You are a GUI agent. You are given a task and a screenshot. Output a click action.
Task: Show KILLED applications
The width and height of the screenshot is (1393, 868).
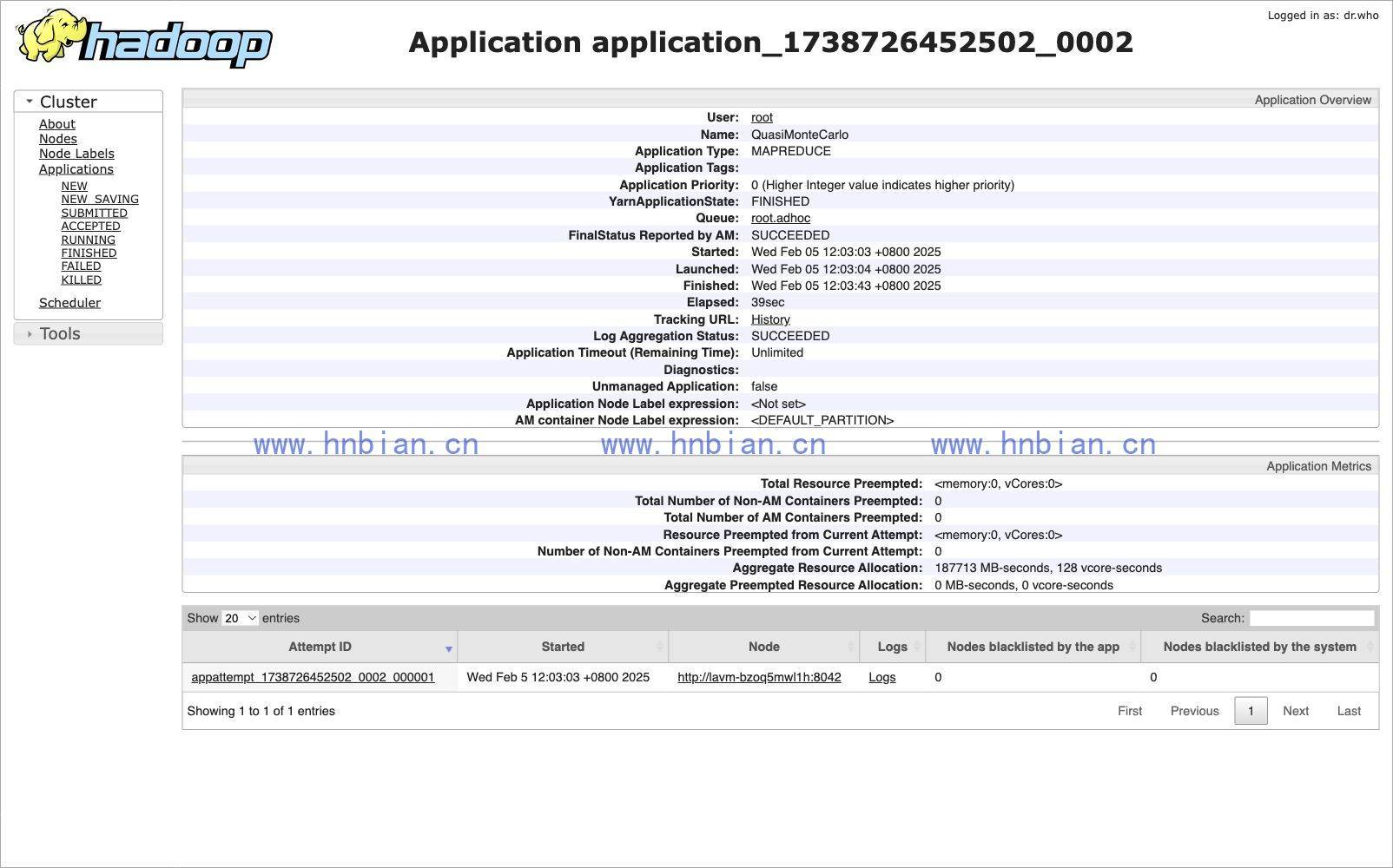click(x=81, y=279)
